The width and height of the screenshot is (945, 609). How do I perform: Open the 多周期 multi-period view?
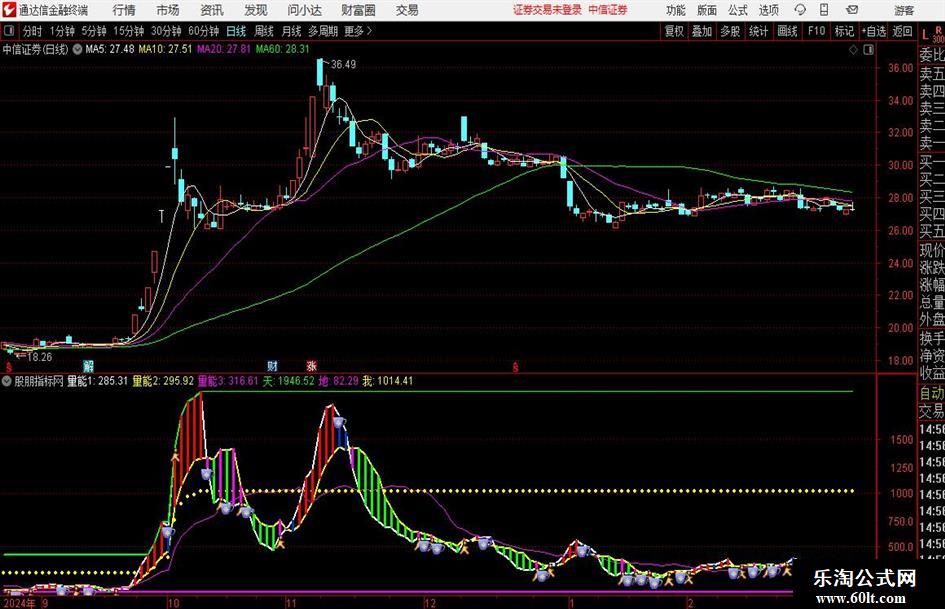323,31
